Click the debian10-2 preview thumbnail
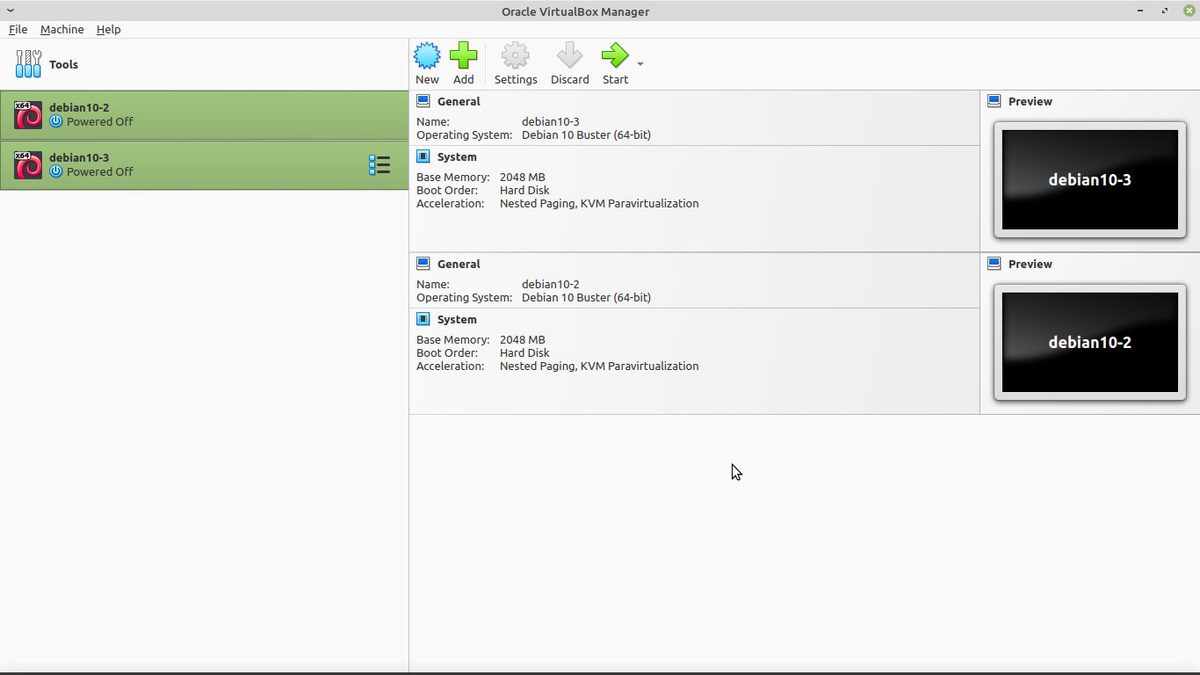This screenshot has height=675, width=1200. tap(1090, 343)
